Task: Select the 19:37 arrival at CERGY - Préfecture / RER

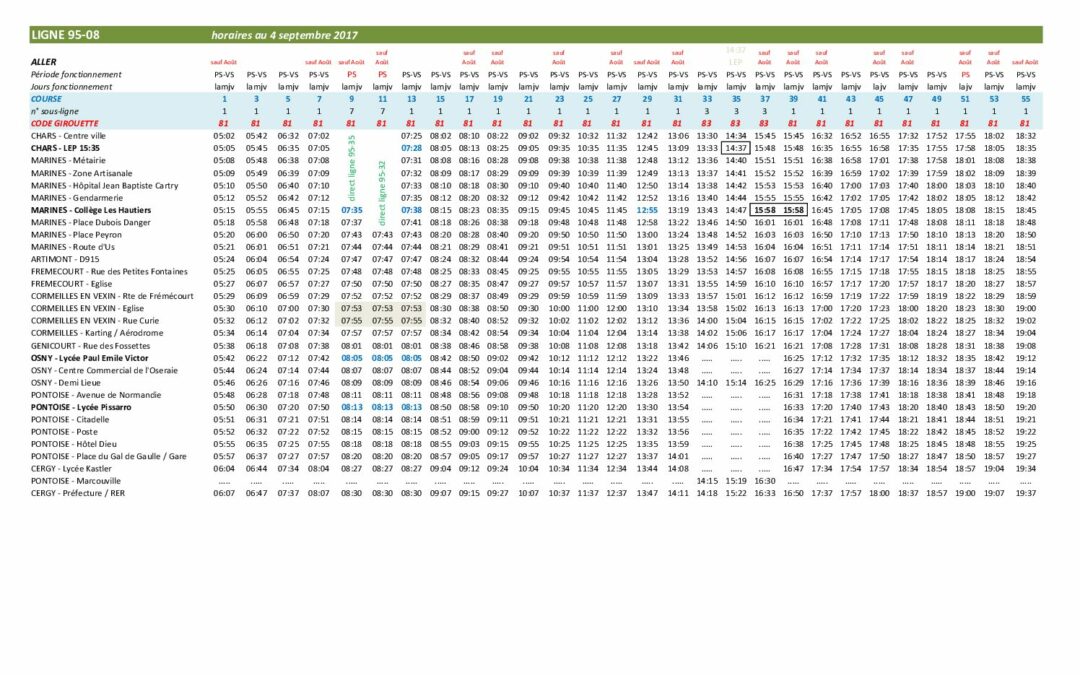Action: point(1026,494)
